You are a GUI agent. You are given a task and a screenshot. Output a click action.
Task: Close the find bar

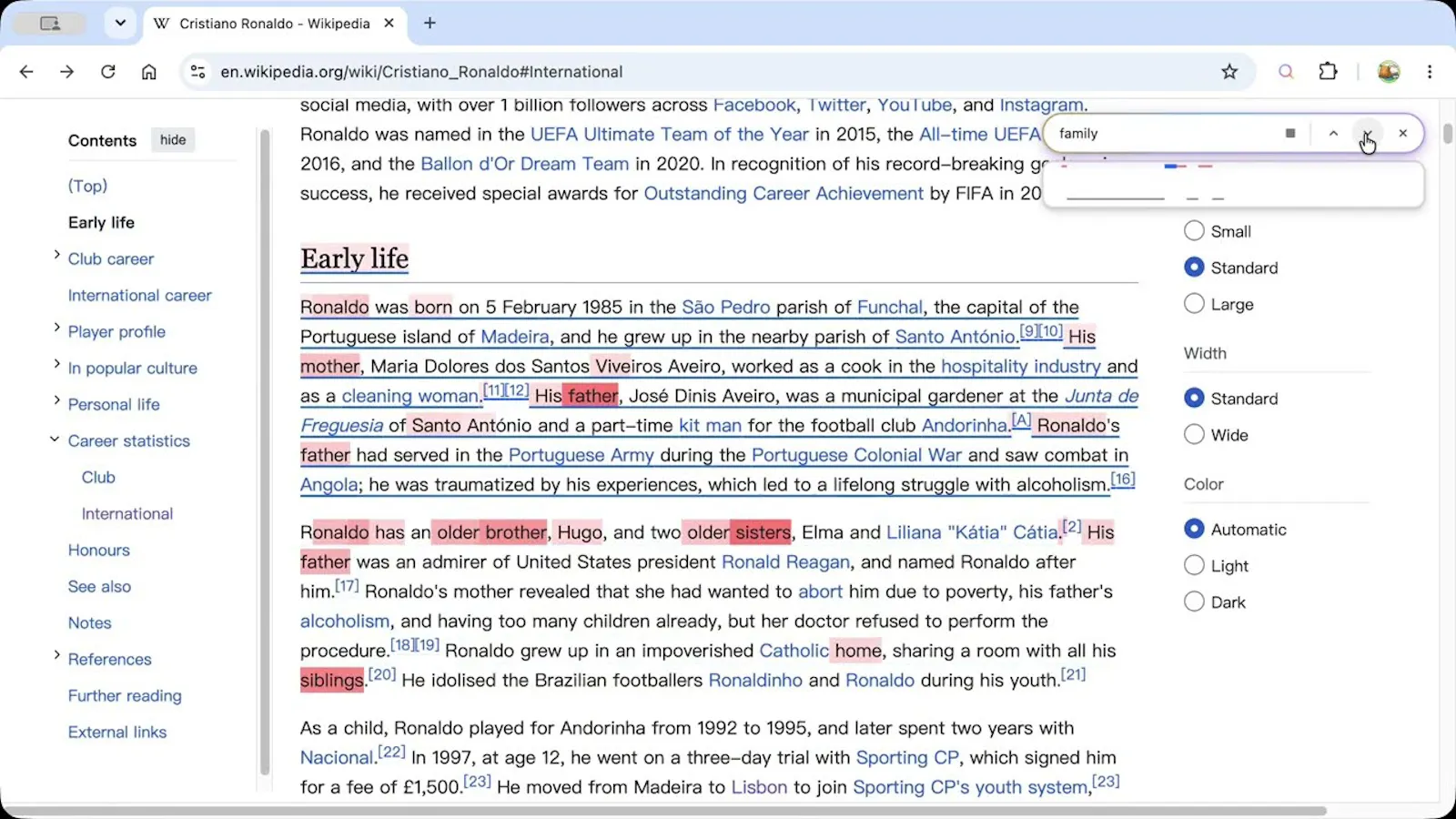[x=1403, y=134]
